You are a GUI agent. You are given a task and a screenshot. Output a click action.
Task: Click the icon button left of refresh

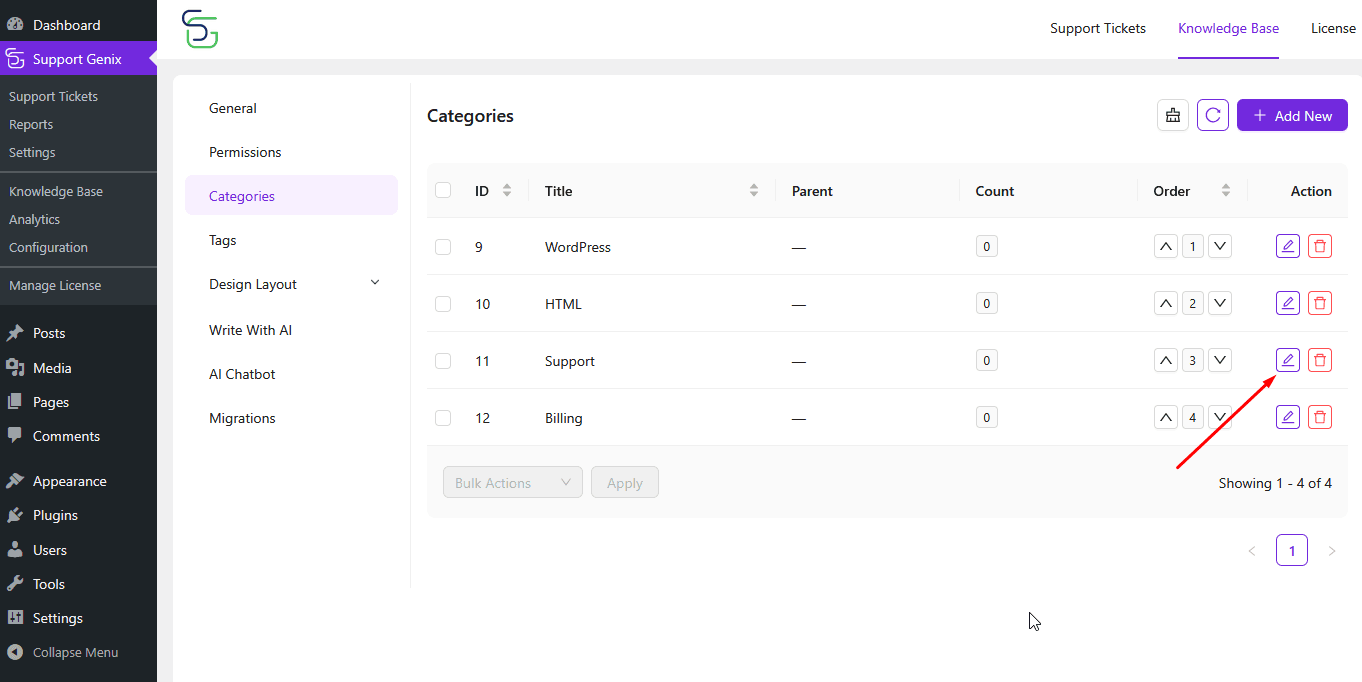1173,115
